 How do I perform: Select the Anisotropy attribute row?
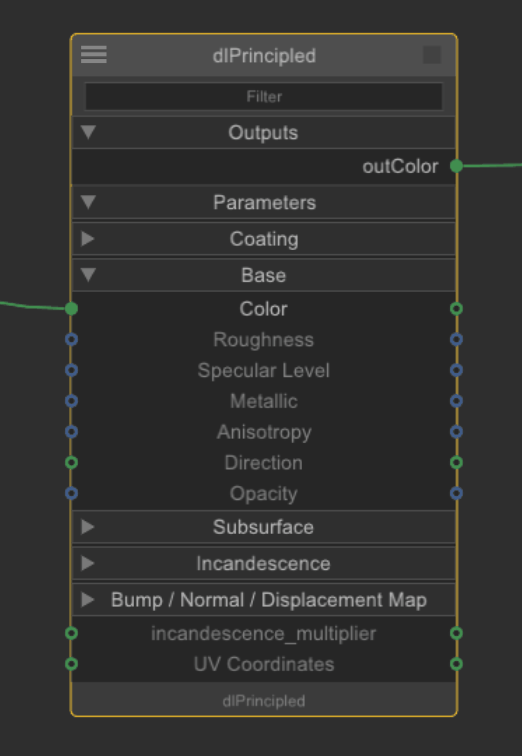tap(264, 432)
